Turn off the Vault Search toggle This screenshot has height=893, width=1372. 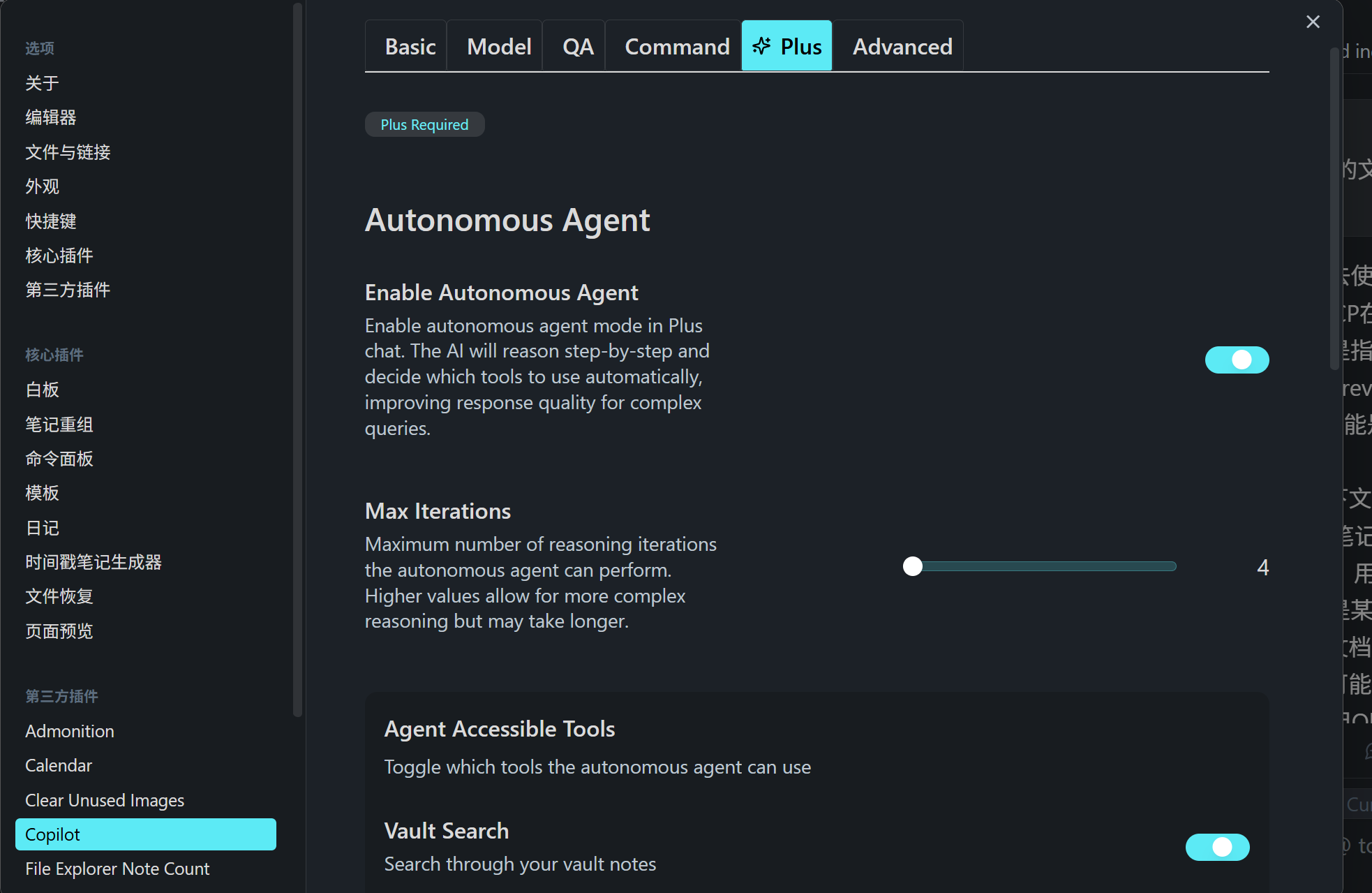coord(1216,847)
